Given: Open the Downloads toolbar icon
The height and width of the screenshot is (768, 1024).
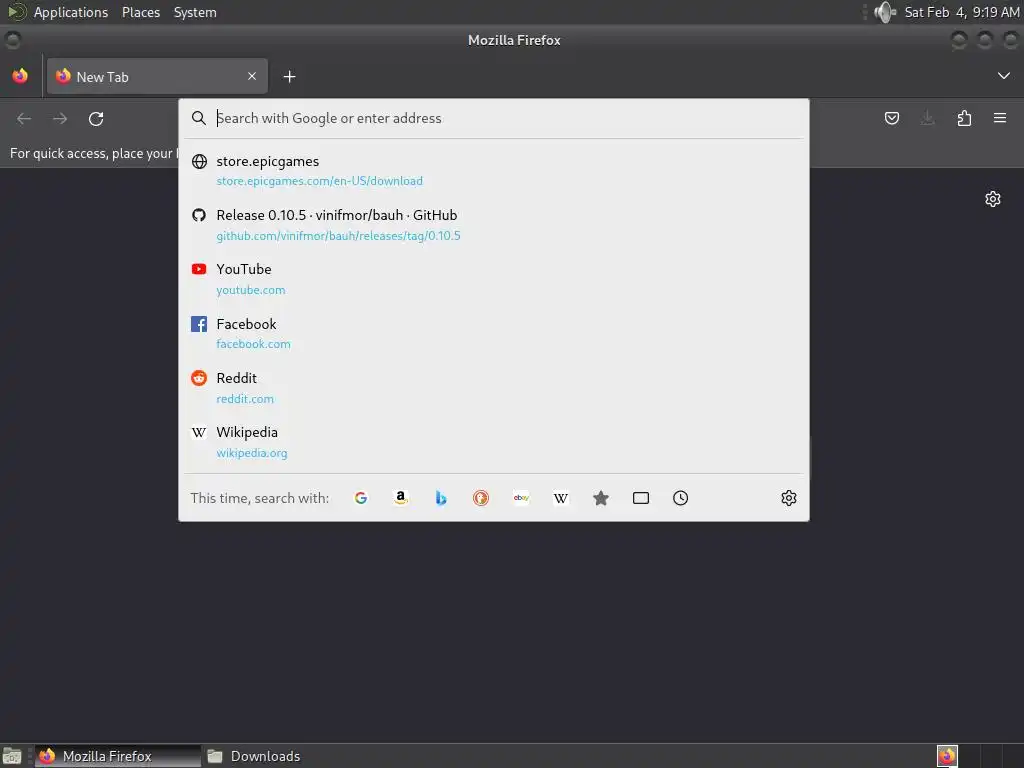Looking at the screenshot, I should [x=927, y=118].
